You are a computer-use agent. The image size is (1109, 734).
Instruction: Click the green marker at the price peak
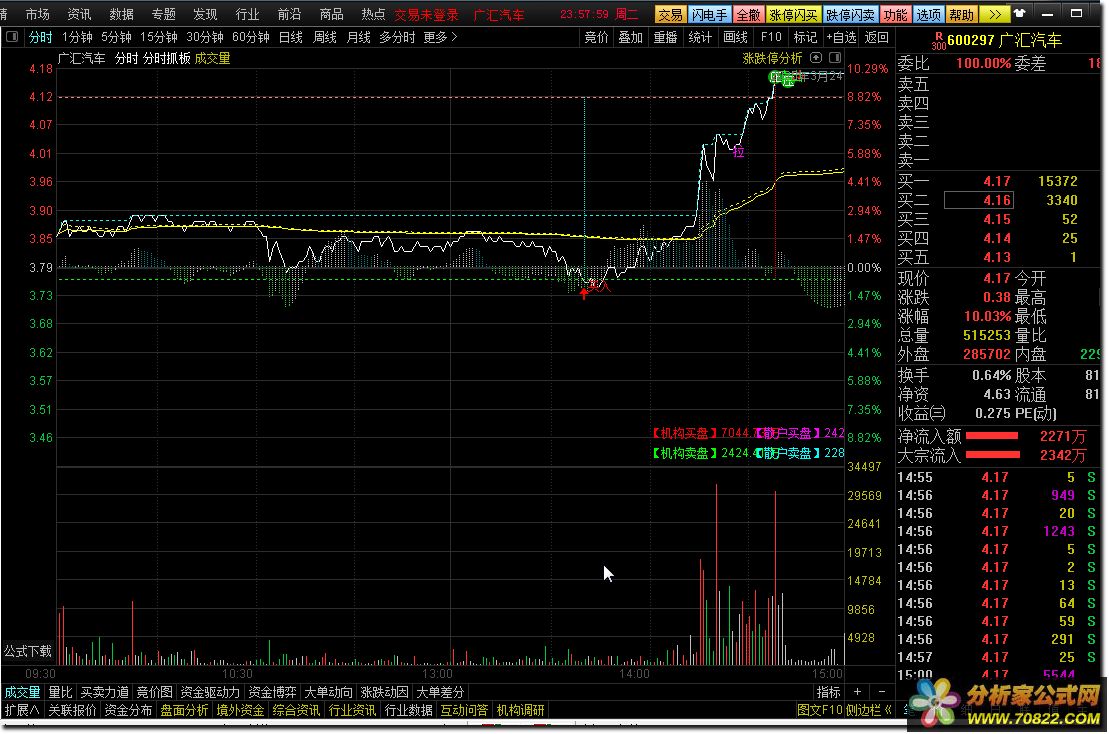coord(776,77)
